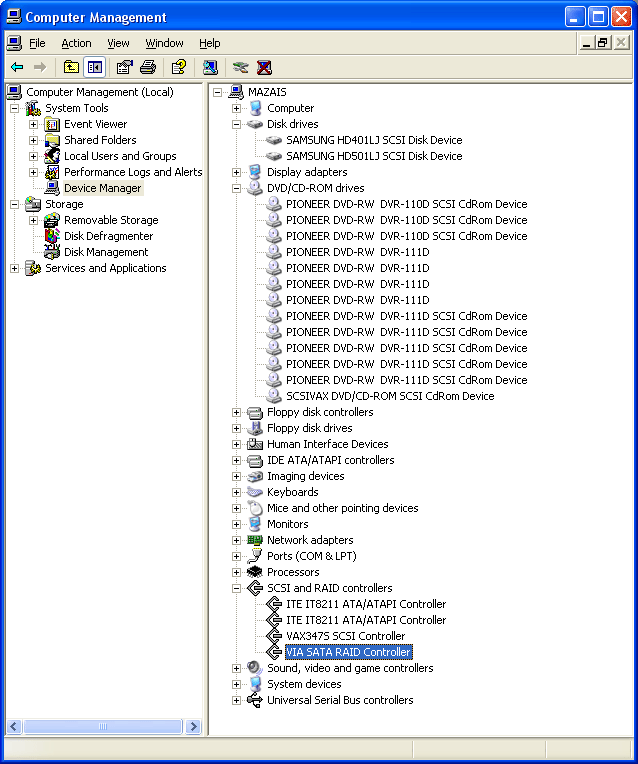Click the Keyboards category icon
The height and width of the screenshot is (764, 638).
point(255,492)
